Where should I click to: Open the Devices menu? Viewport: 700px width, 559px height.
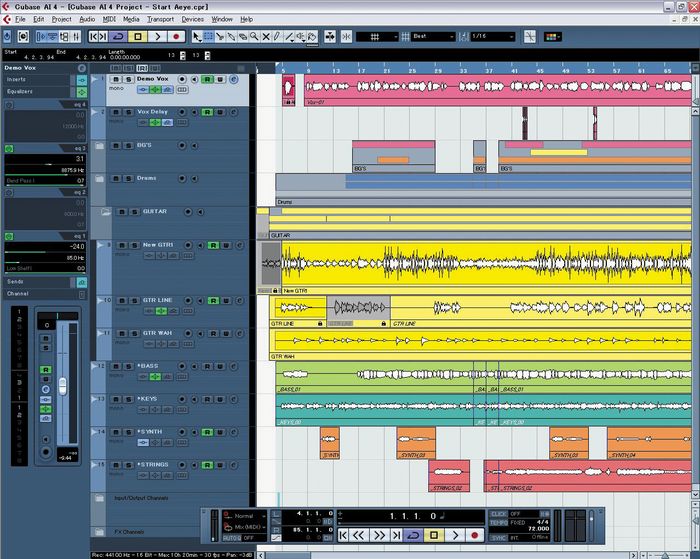(192, 19)
